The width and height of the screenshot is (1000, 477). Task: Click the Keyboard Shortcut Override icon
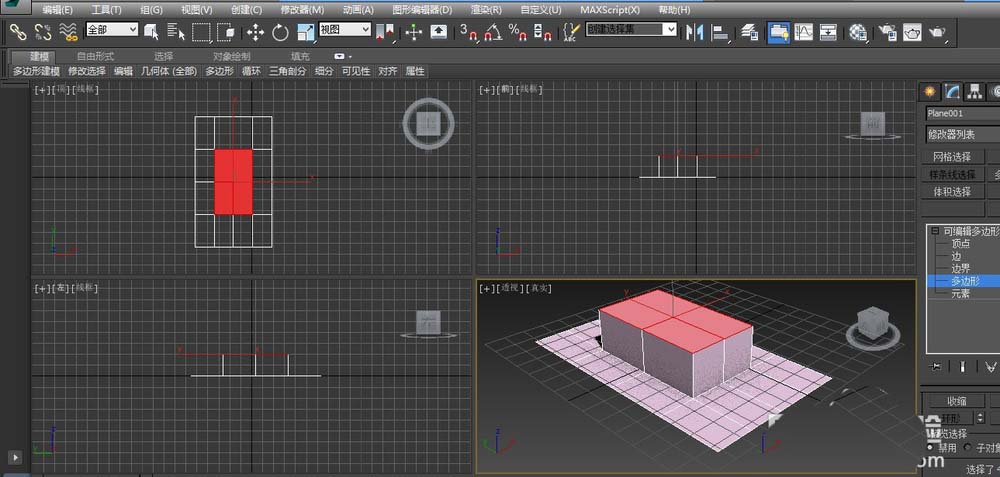point(439,32)
